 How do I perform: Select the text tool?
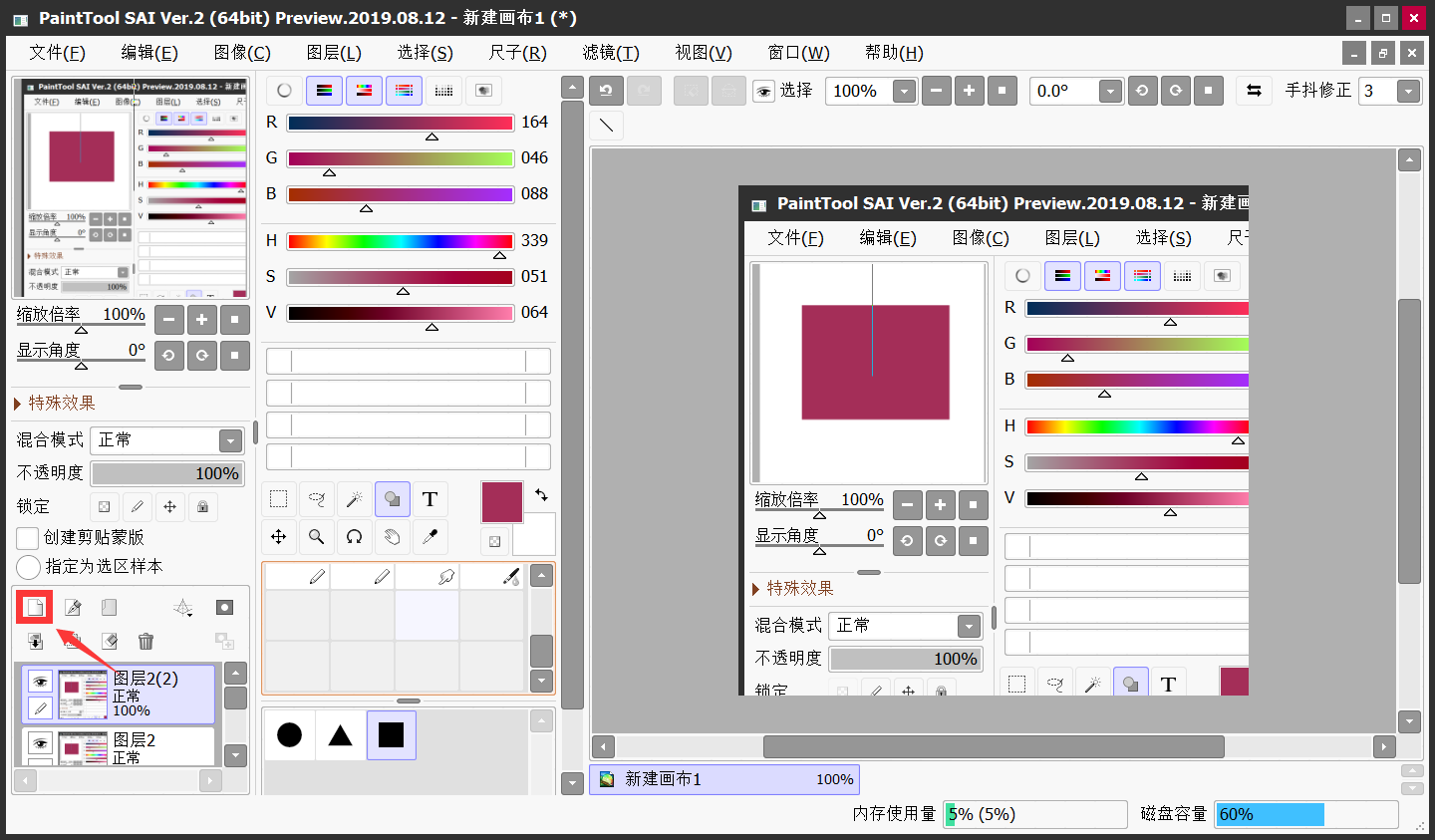[430, 499]
